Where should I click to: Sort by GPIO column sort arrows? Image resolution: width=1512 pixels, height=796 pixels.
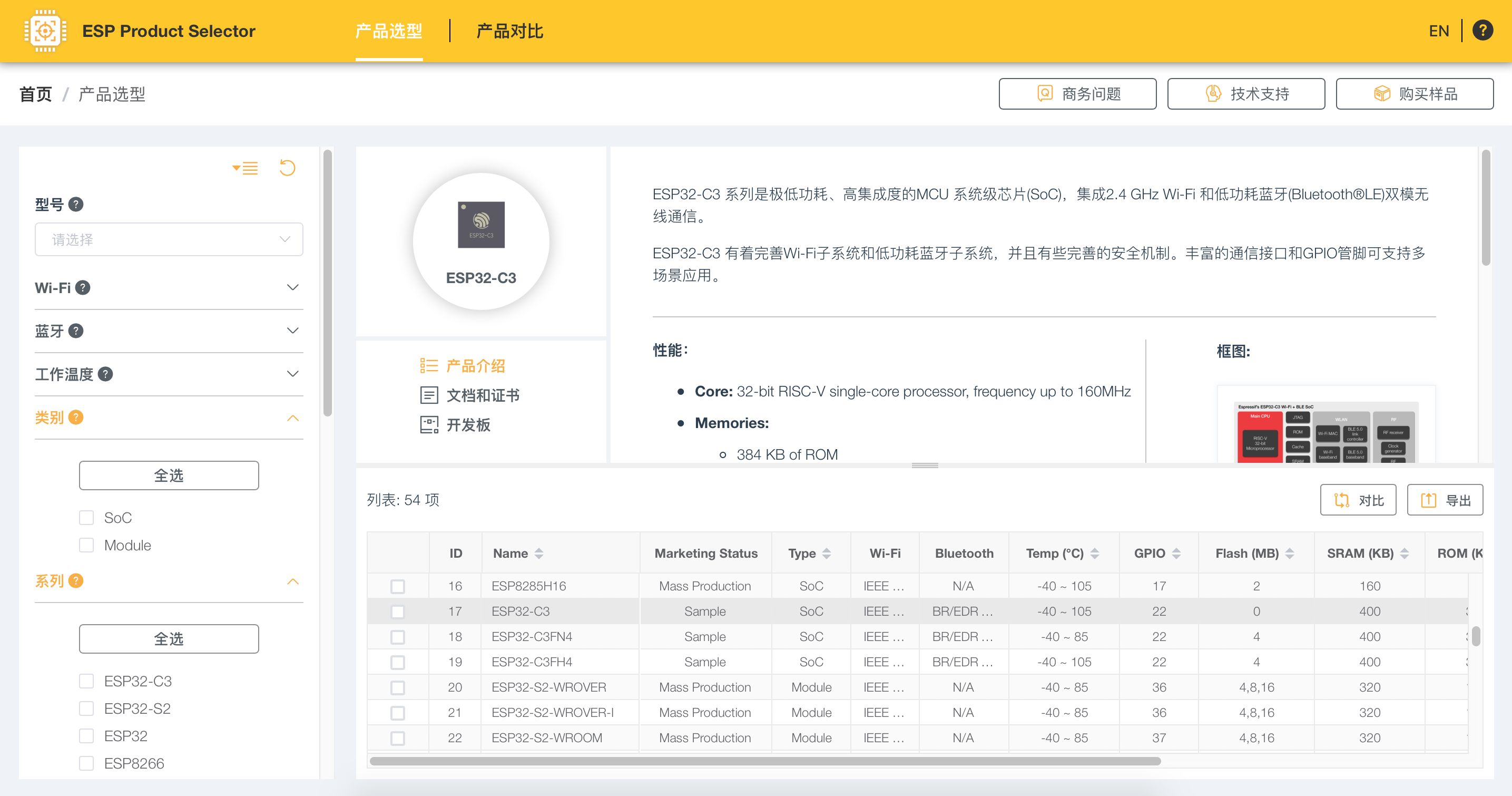(x=1176, y=553)
